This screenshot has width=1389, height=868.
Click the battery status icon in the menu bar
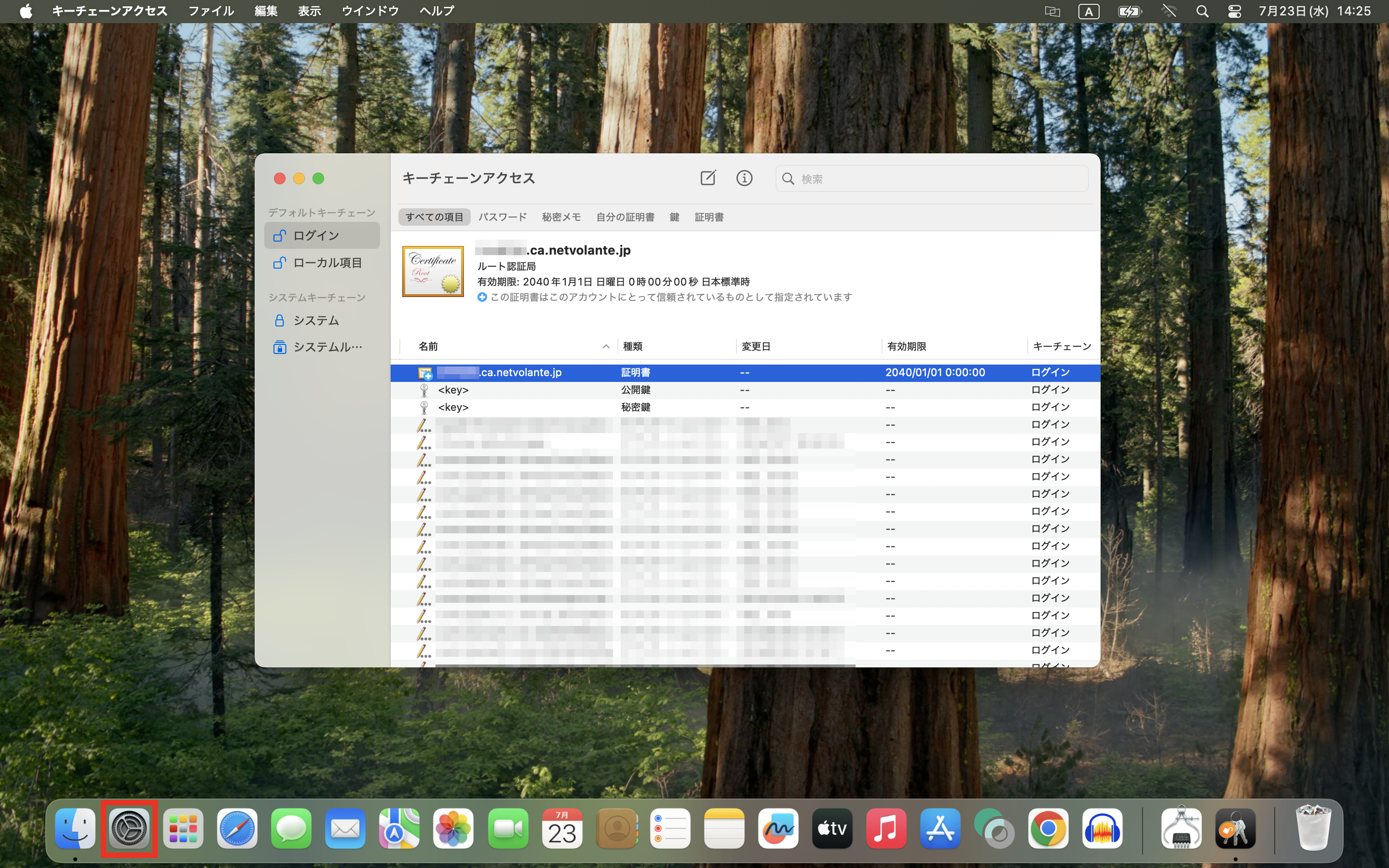(1130, 11)
